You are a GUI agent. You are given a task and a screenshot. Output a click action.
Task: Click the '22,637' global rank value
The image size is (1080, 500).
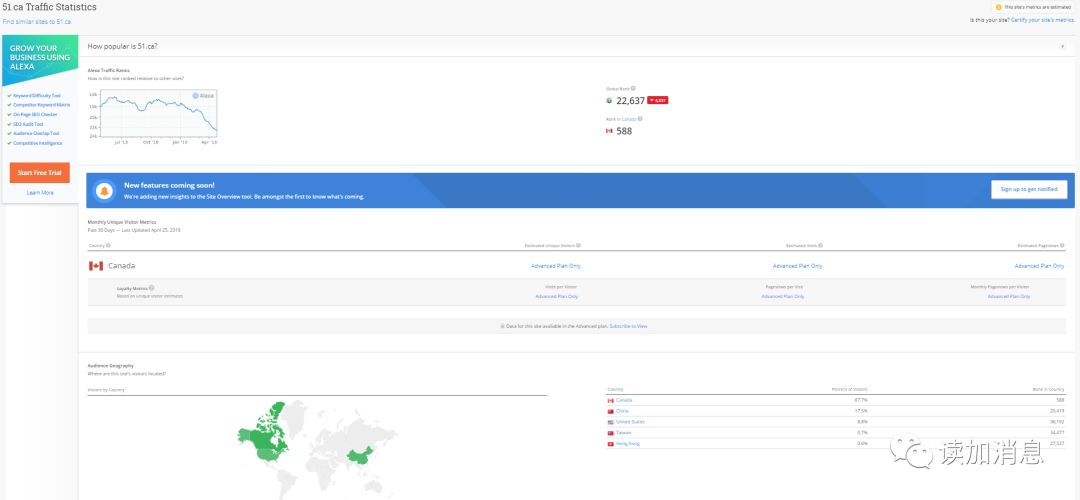[x=630, y=101]
